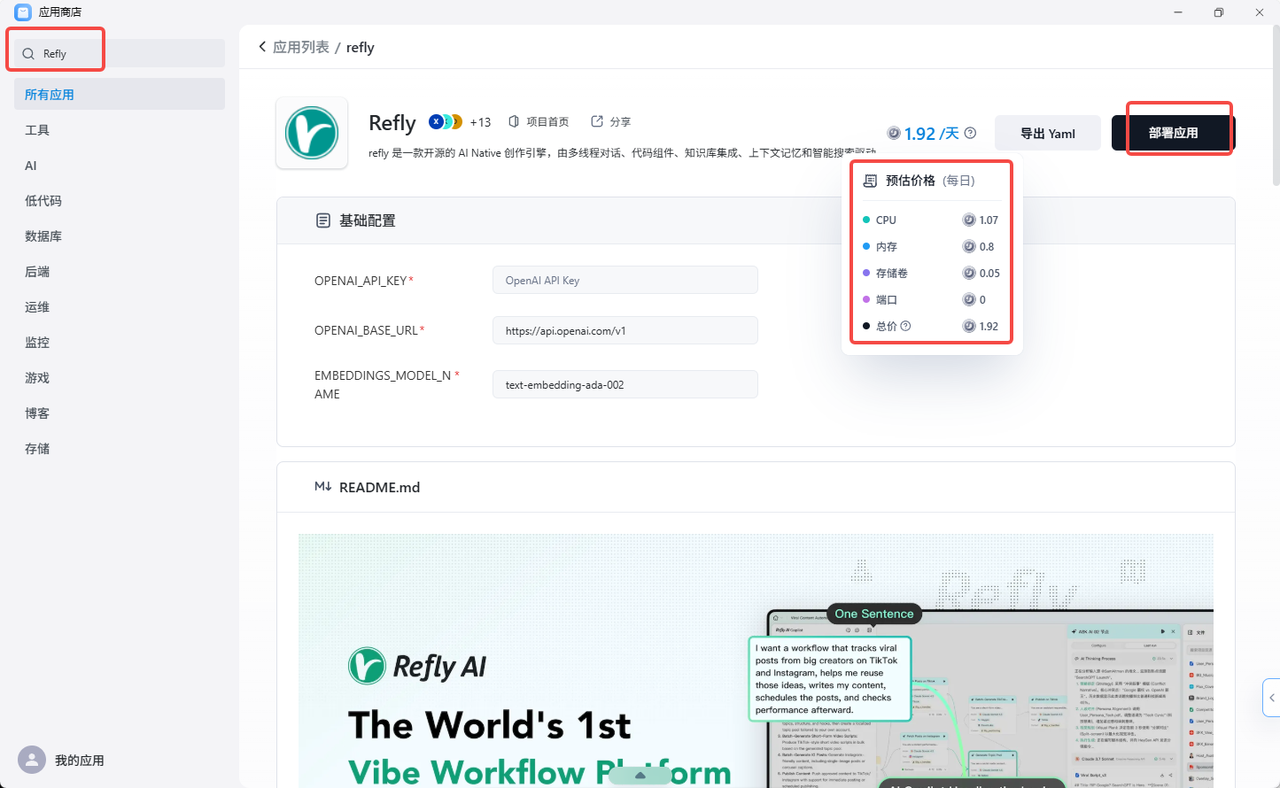Click the 总价 value 1.92

[988, 326]
